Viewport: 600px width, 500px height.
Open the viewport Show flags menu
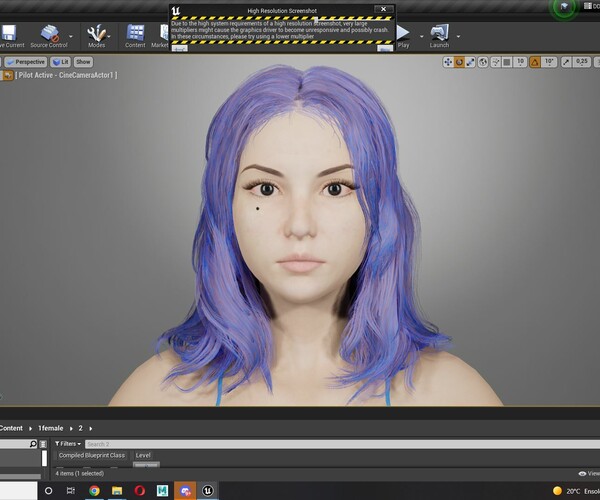[83, 62]
